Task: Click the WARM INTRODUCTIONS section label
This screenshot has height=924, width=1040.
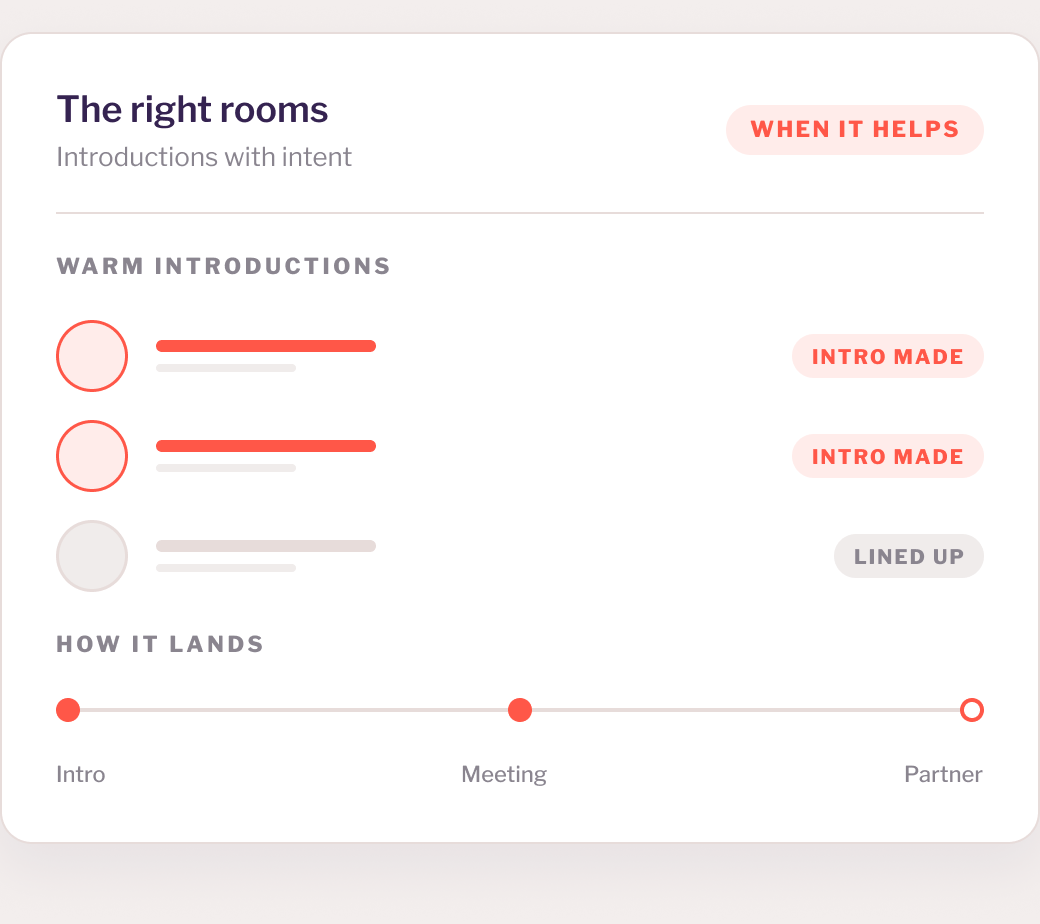Action: tap(224, 266)
